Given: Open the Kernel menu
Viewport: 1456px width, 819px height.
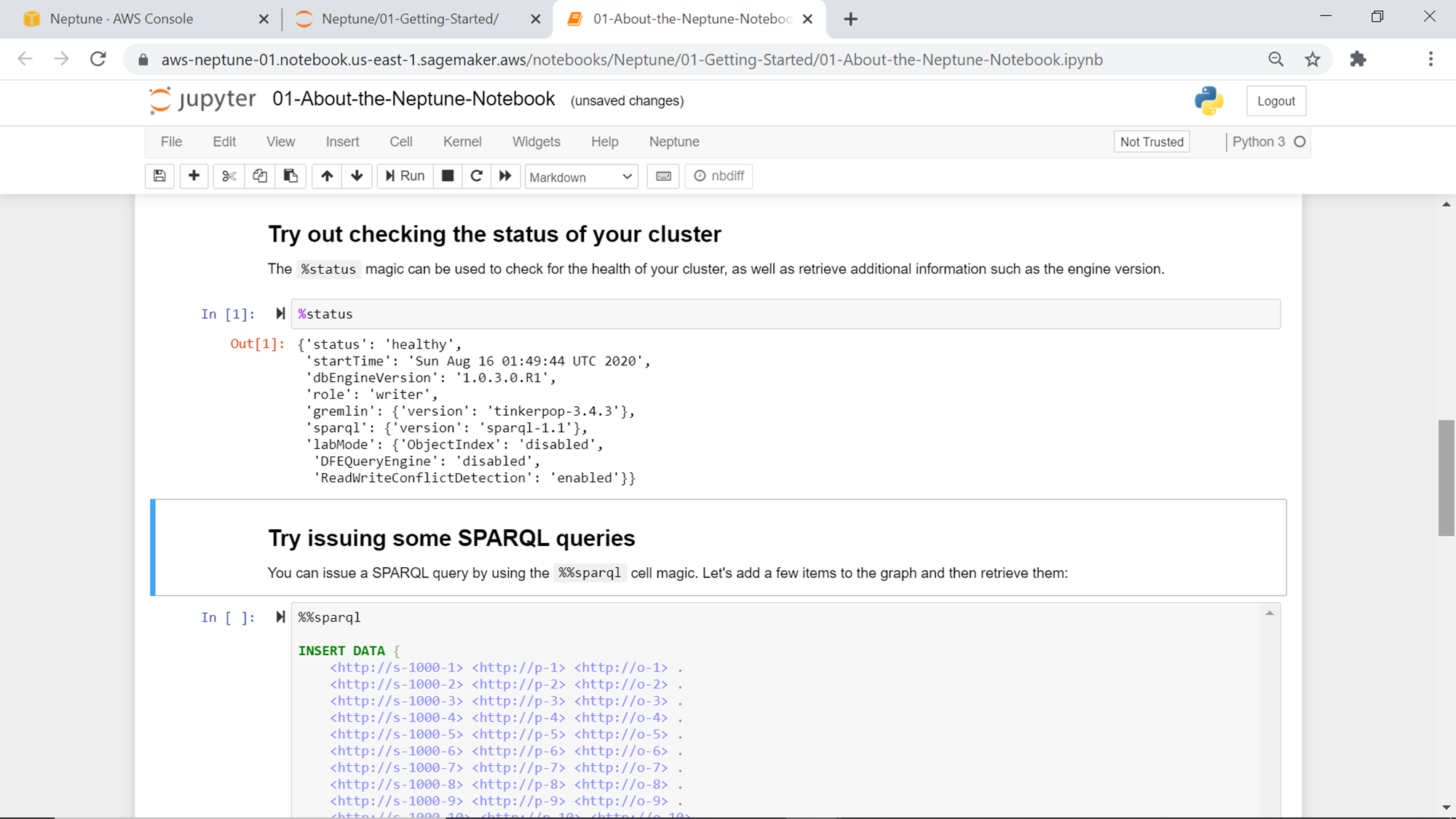Looking at the screenshot, I should [462, 142].
